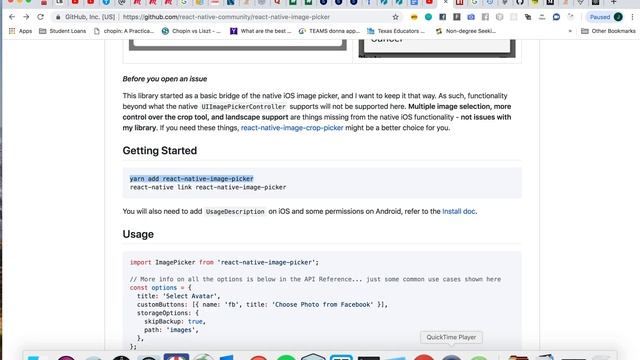Open the Student Loans bookmark folder
The height and width of the screenshot is (360, 640).
[x=62, y=31]
